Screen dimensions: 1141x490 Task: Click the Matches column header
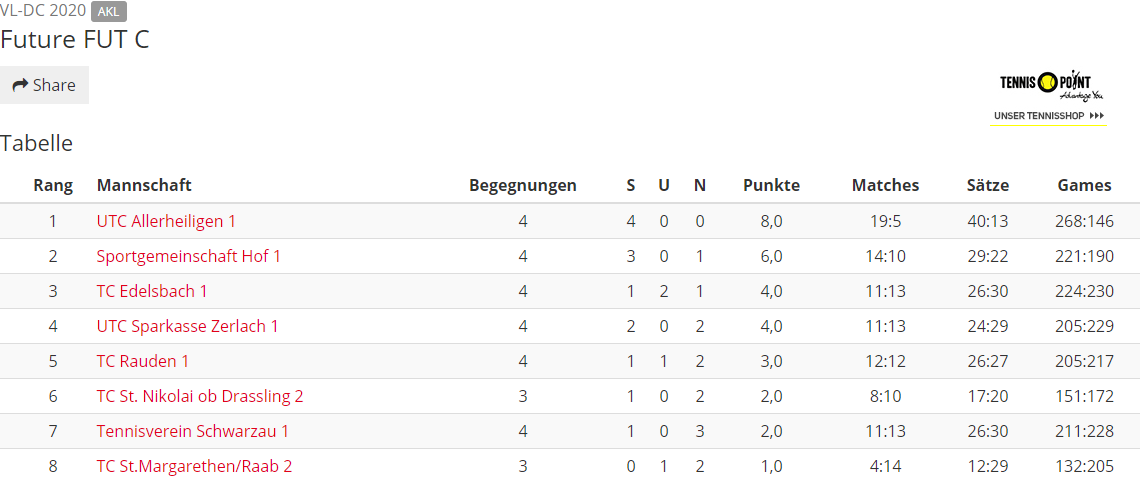point(886,185)
